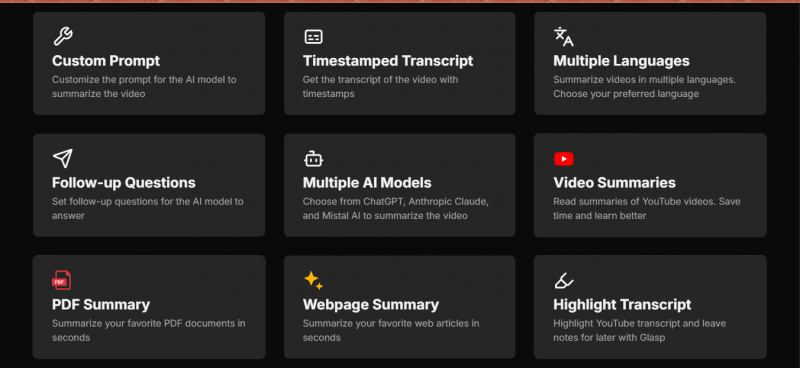Click 'Summarize your favorite web articles' text
Viewport: 800px width, 368px height.
tap(391, 330)
